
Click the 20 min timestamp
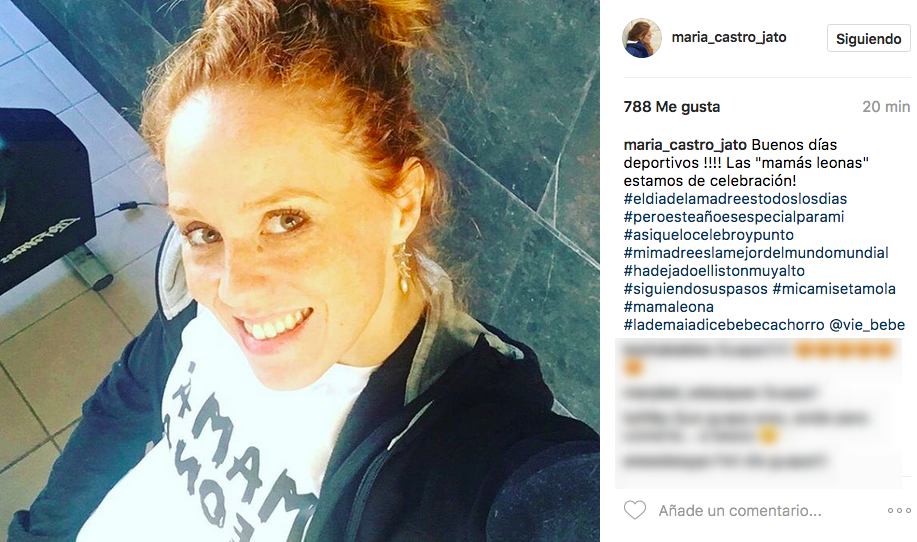pos(886,107)
